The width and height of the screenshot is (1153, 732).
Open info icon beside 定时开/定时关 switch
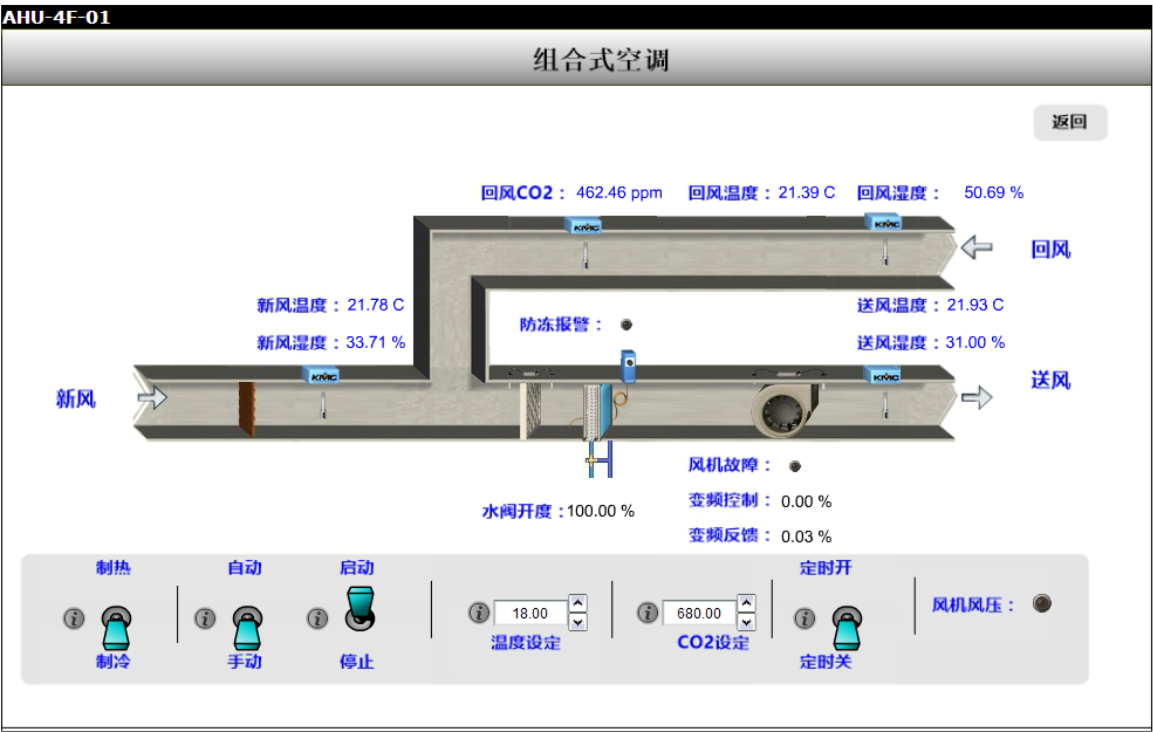point(804,618)
